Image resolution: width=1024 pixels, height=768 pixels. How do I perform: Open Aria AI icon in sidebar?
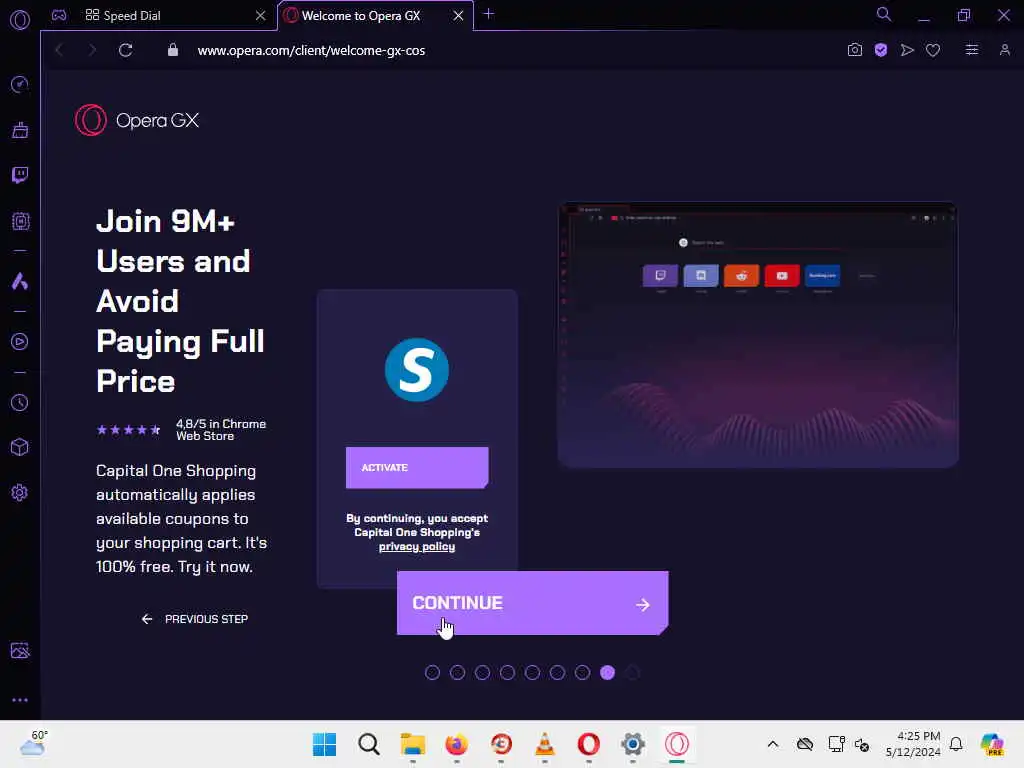[x=20, y=281]
